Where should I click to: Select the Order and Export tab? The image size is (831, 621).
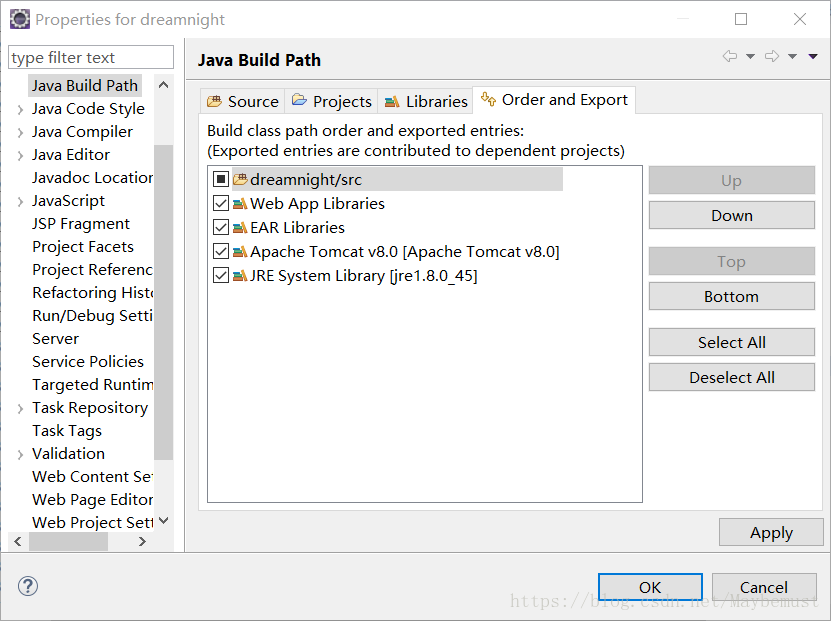tap(554, 100)
